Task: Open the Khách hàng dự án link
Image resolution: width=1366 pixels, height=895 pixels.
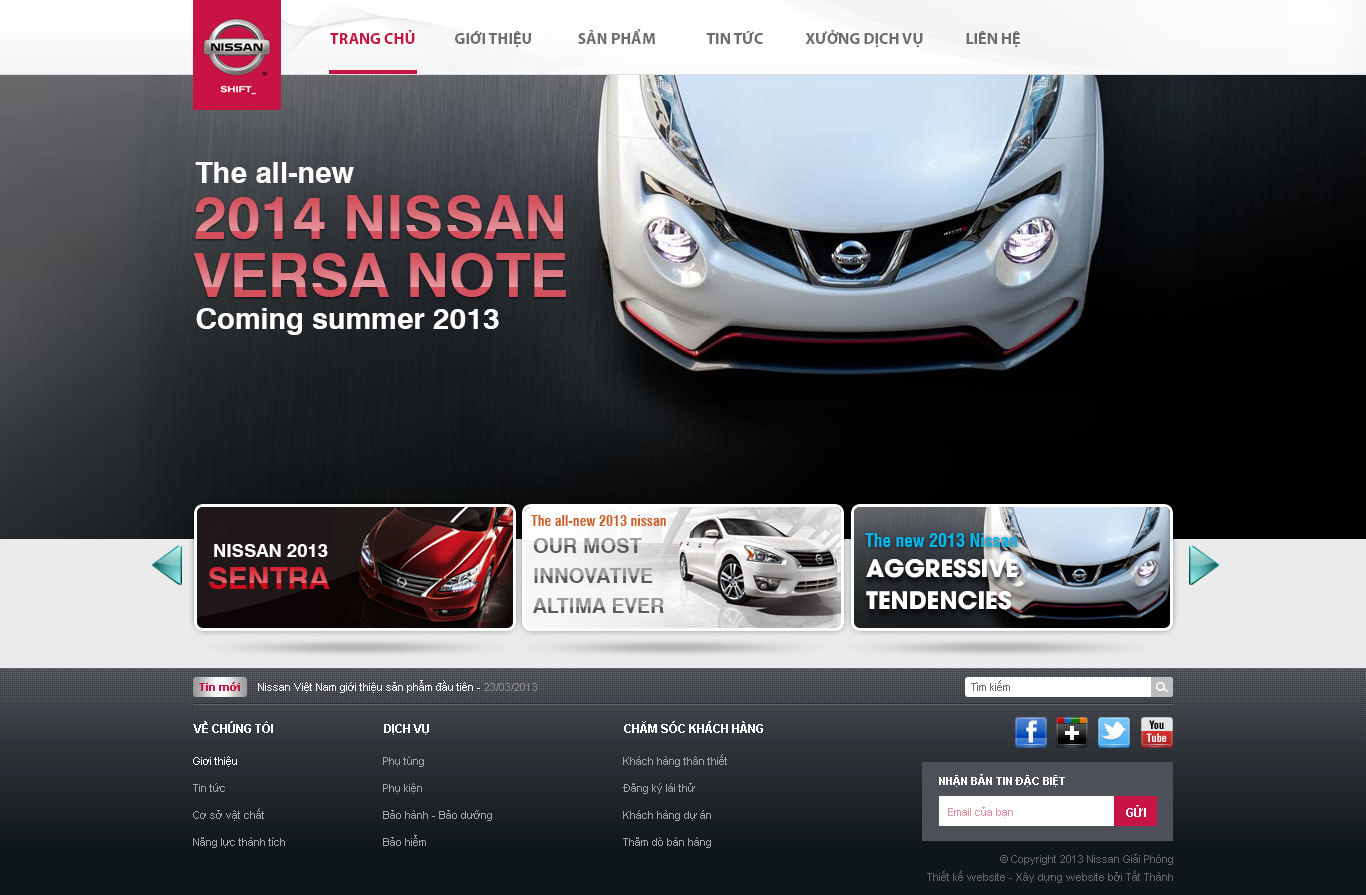Action: 667,815
